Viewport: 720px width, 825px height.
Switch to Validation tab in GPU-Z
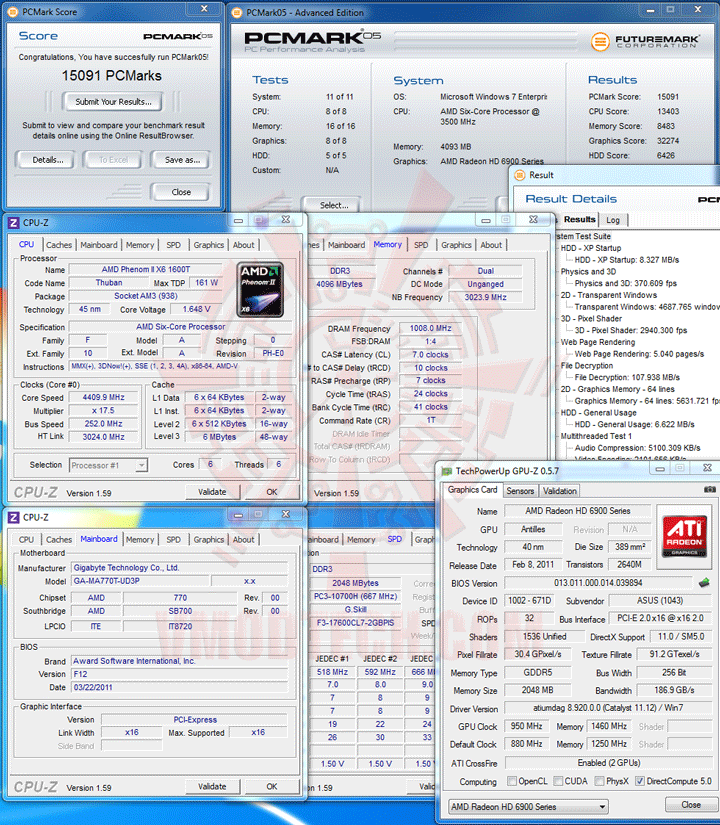tap(559, 491)
